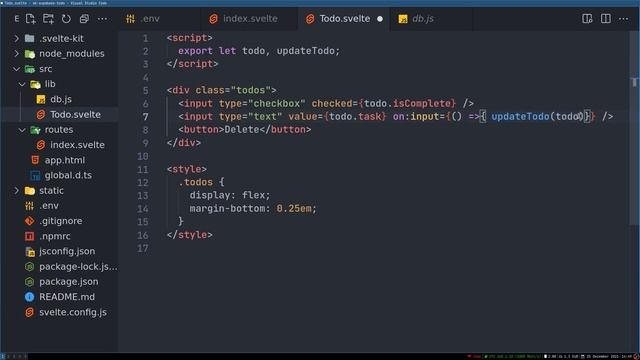Open index.svelte in the file tree
Screen dimensions: 640x360
tap(77, 145)
